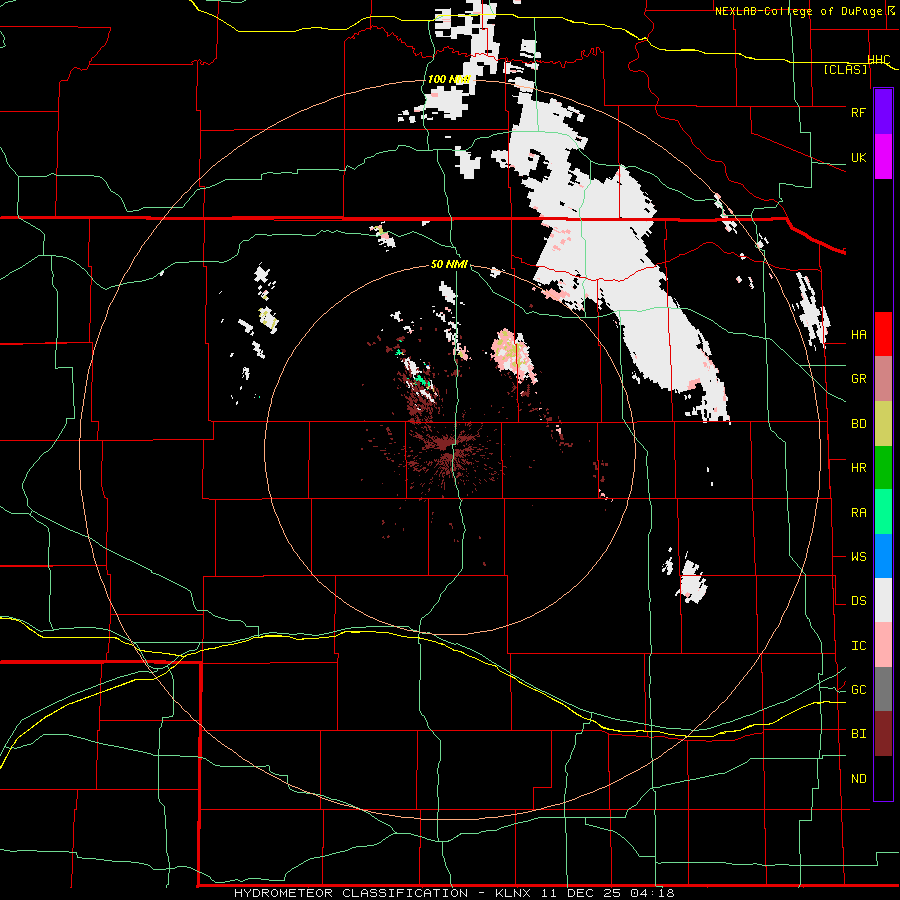Click the '100 NMI' range ring label

click(x=449, y=79)
